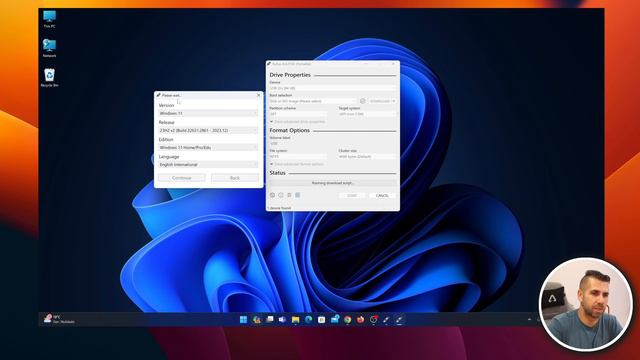Image resolution: width=640 pixels, height=360 pixels.
Task: Launch Google Chrome from the taskbar
Action: pos(347,320)
